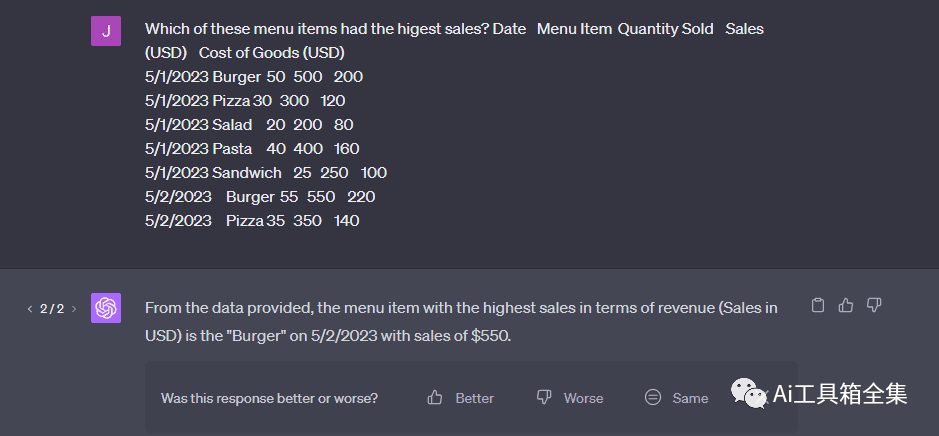The width and height of the screenshot is (939, 436).
Task: Click the Ai工具箱全集 watermark text
Action: pyautogui.click(x=840, y=394)
